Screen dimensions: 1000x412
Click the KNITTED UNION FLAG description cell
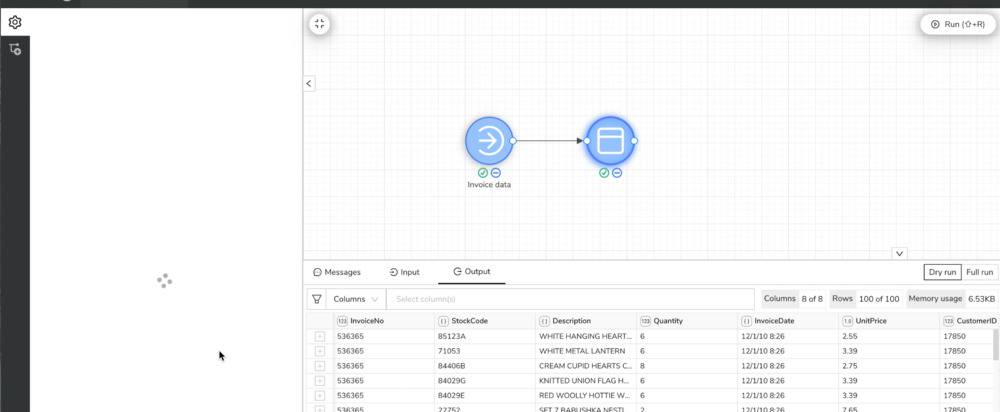point(586,381)
